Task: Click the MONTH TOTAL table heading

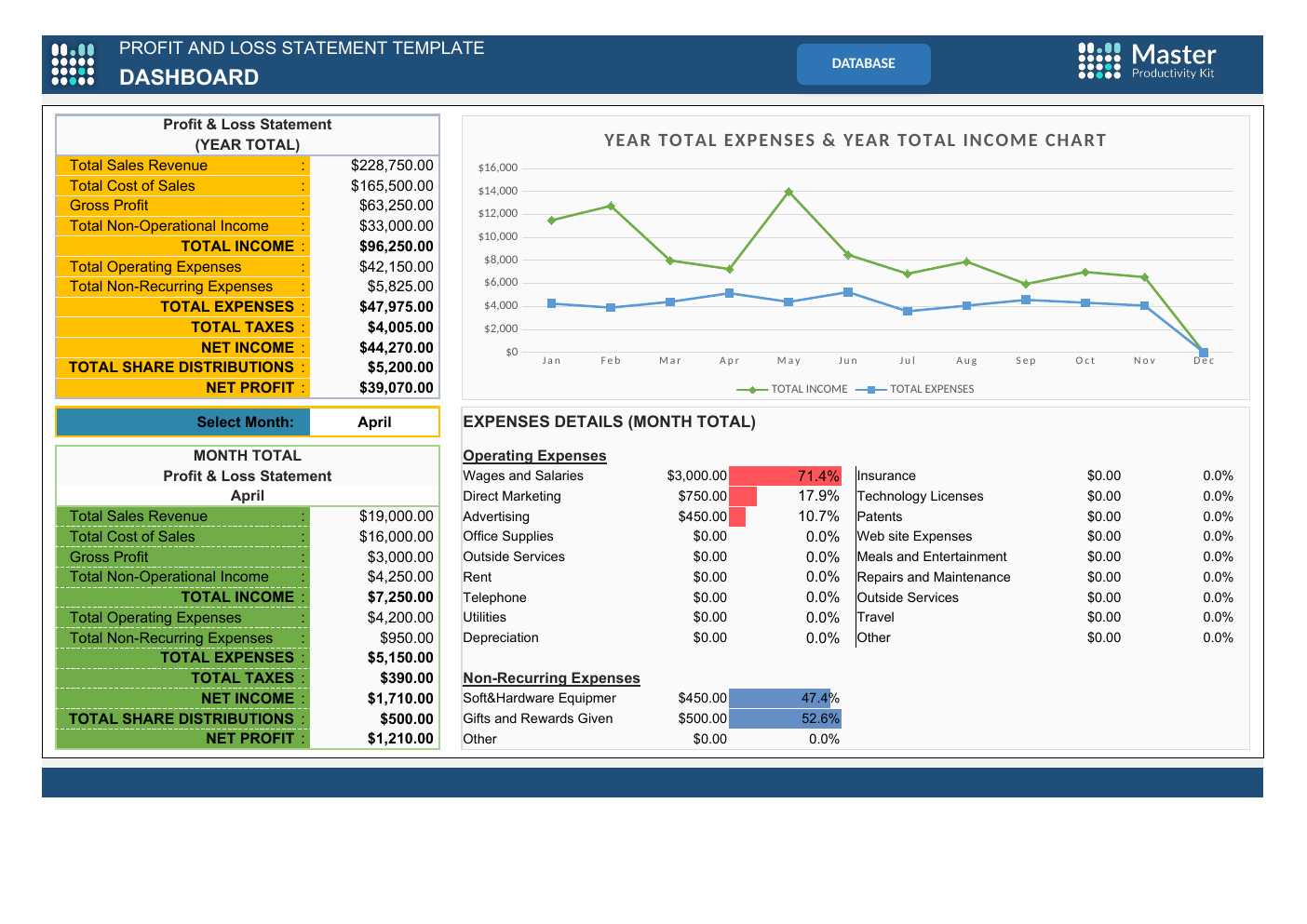Action: 248,456
